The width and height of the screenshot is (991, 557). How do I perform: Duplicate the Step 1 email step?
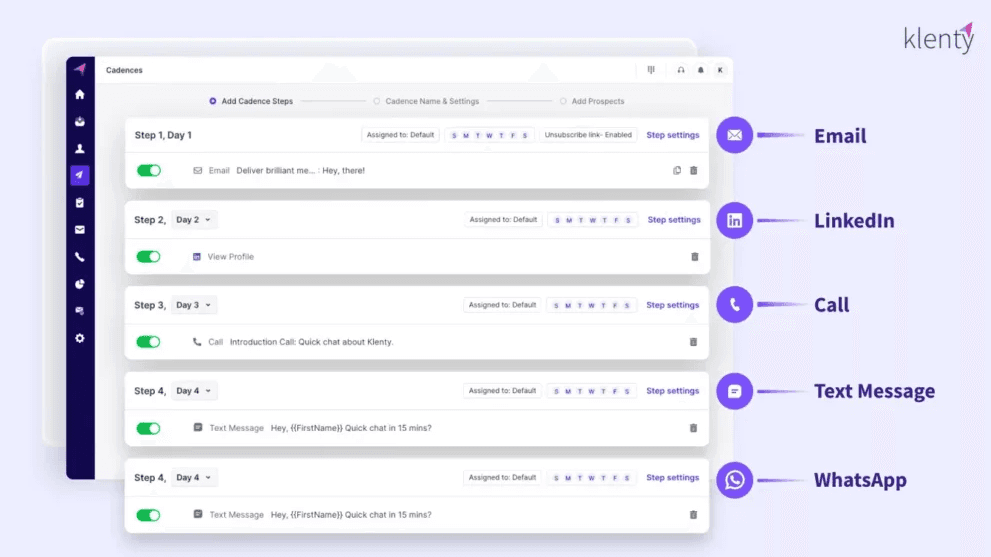(x=677, y=170)
